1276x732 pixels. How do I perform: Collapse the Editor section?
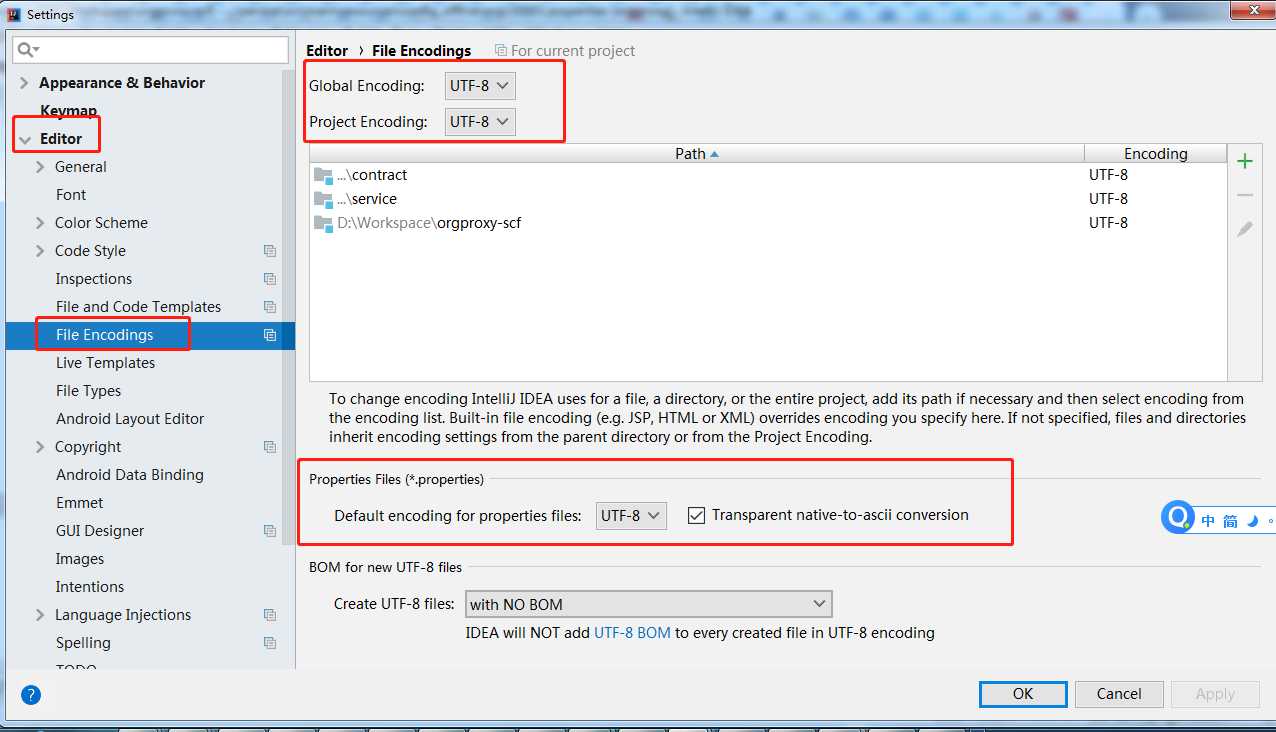[25, 139]
